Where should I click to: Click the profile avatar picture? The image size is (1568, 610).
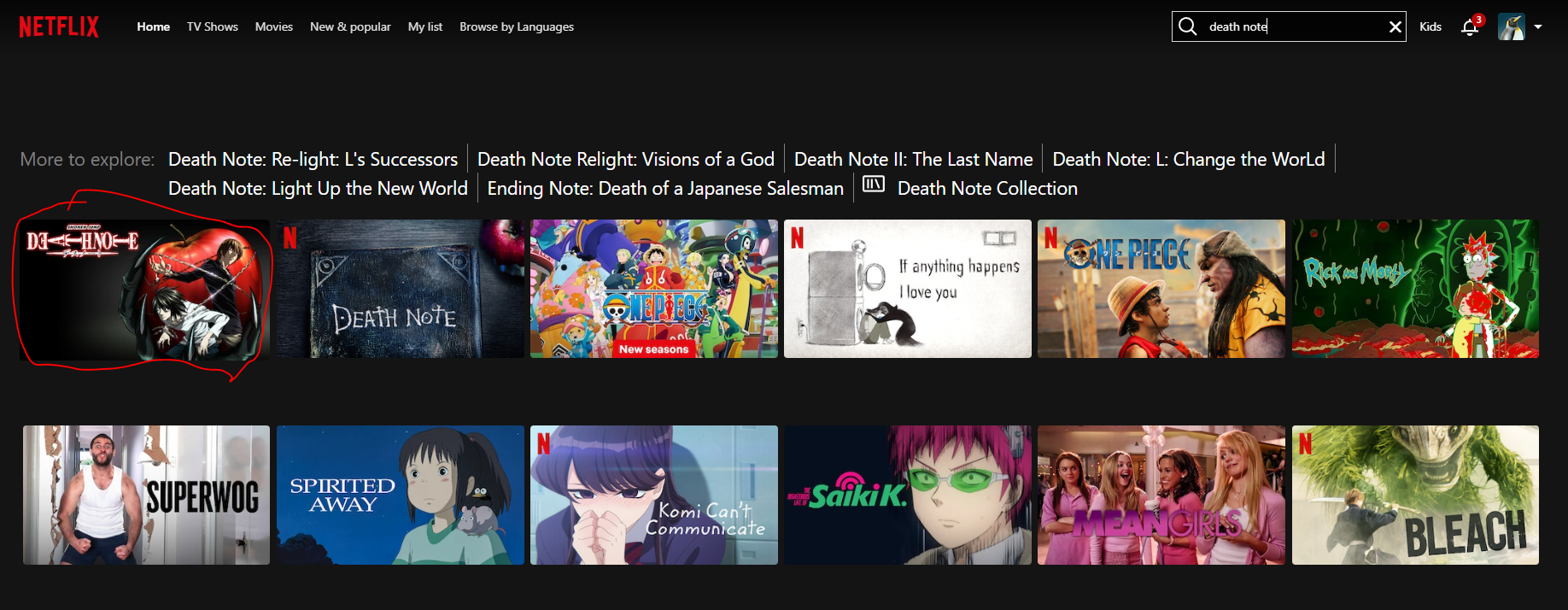[1511, 26]
